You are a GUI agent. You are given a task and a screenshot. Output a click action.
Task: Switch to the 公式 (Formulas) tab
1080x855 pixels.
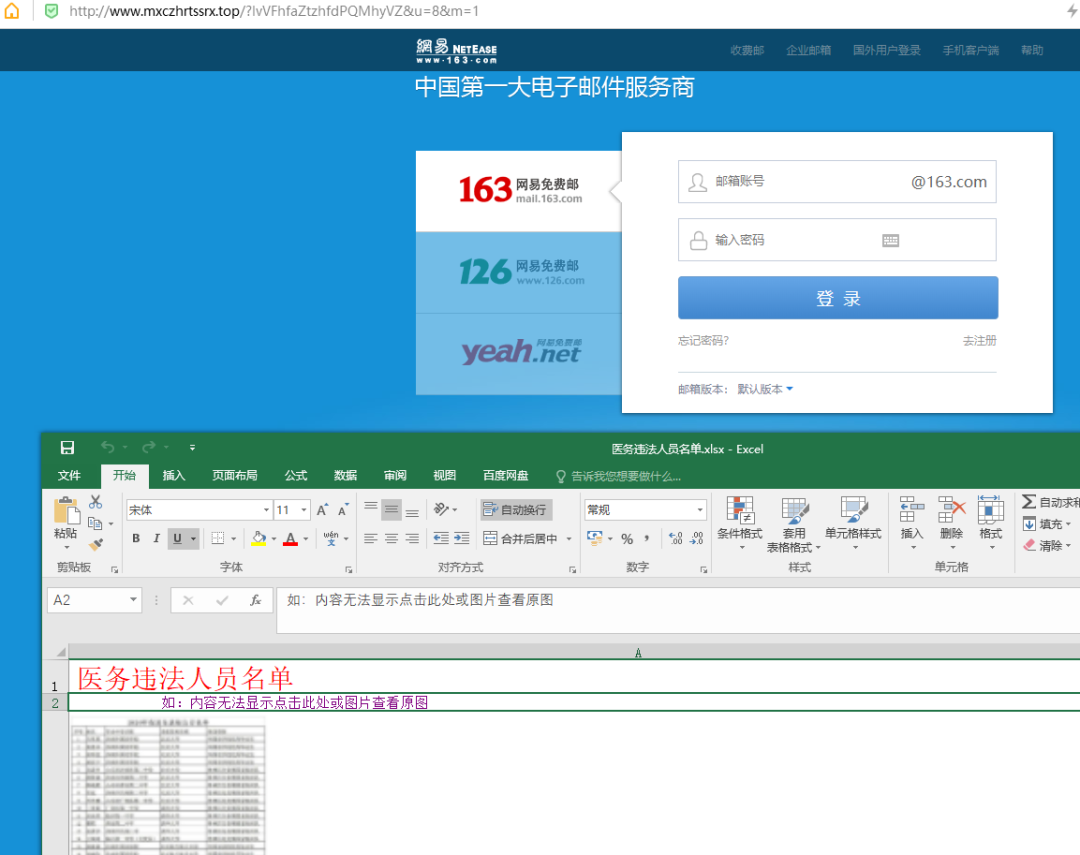coord(296,475)
